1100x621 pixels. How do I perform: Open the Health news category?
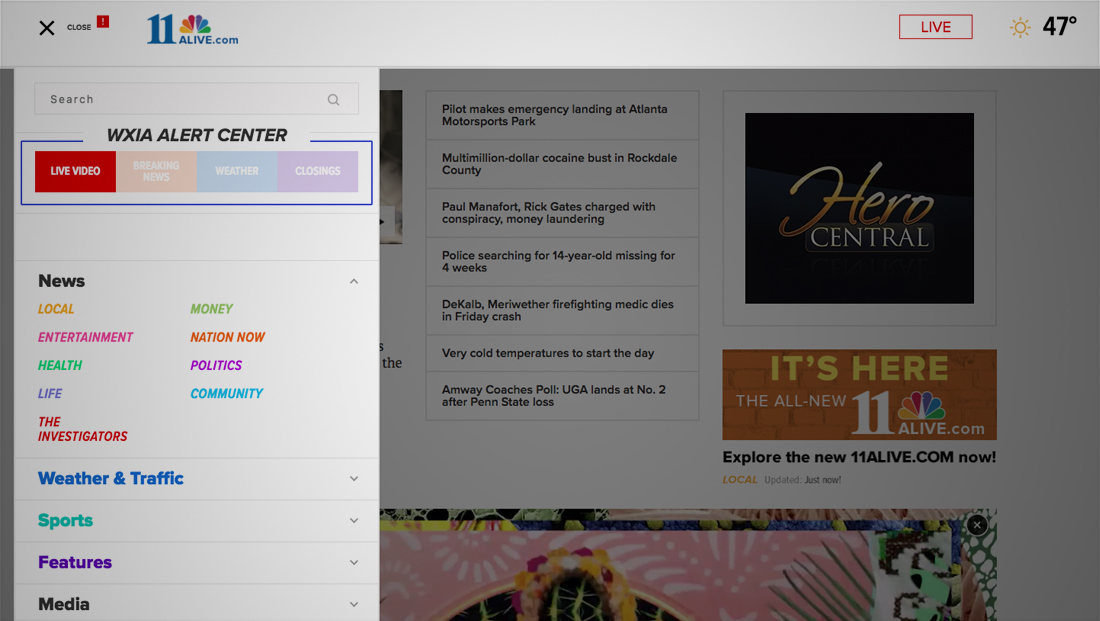point(60,366)
